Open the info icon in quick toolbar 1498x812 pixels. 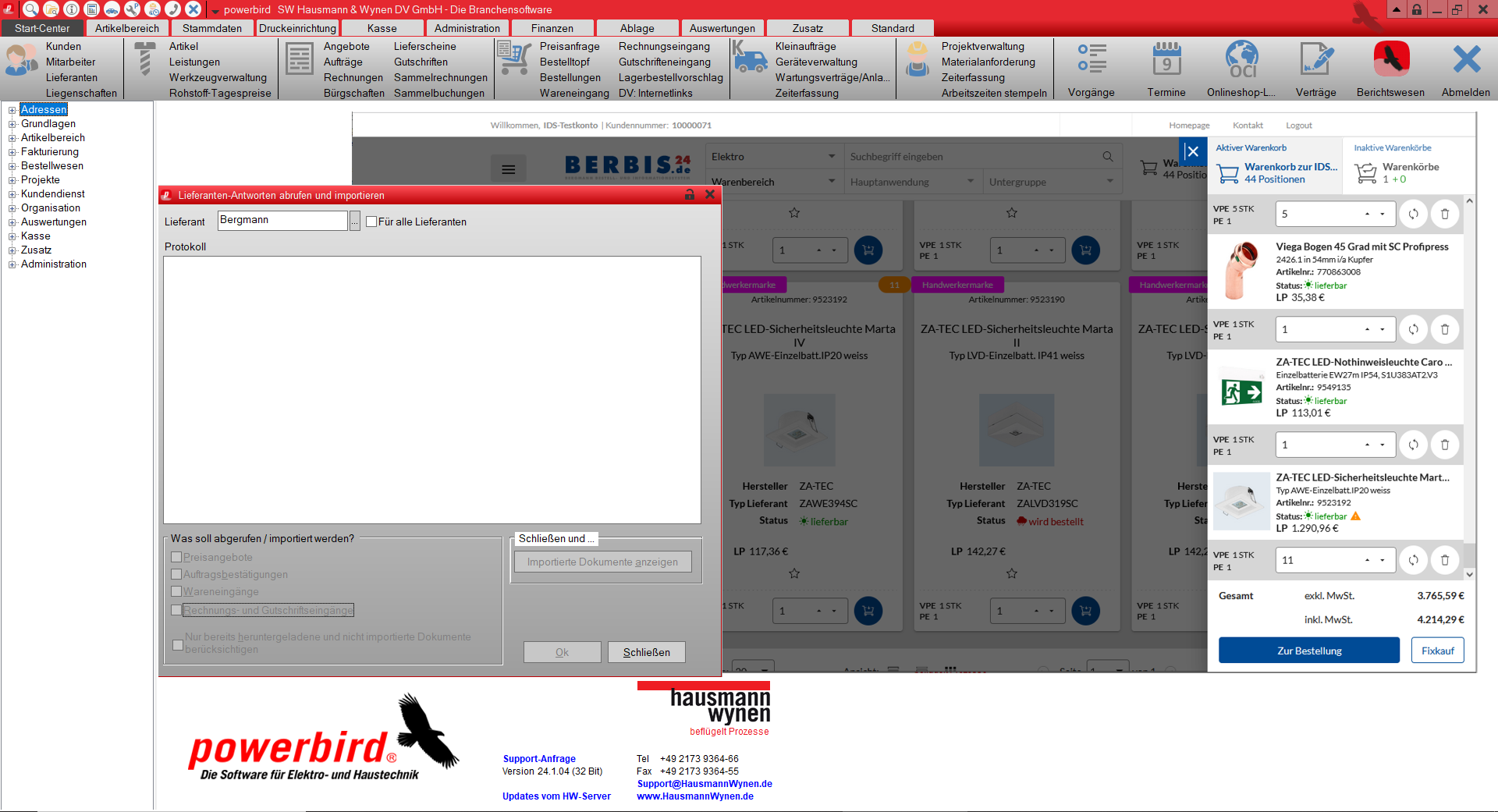click(x=71, y=9)
